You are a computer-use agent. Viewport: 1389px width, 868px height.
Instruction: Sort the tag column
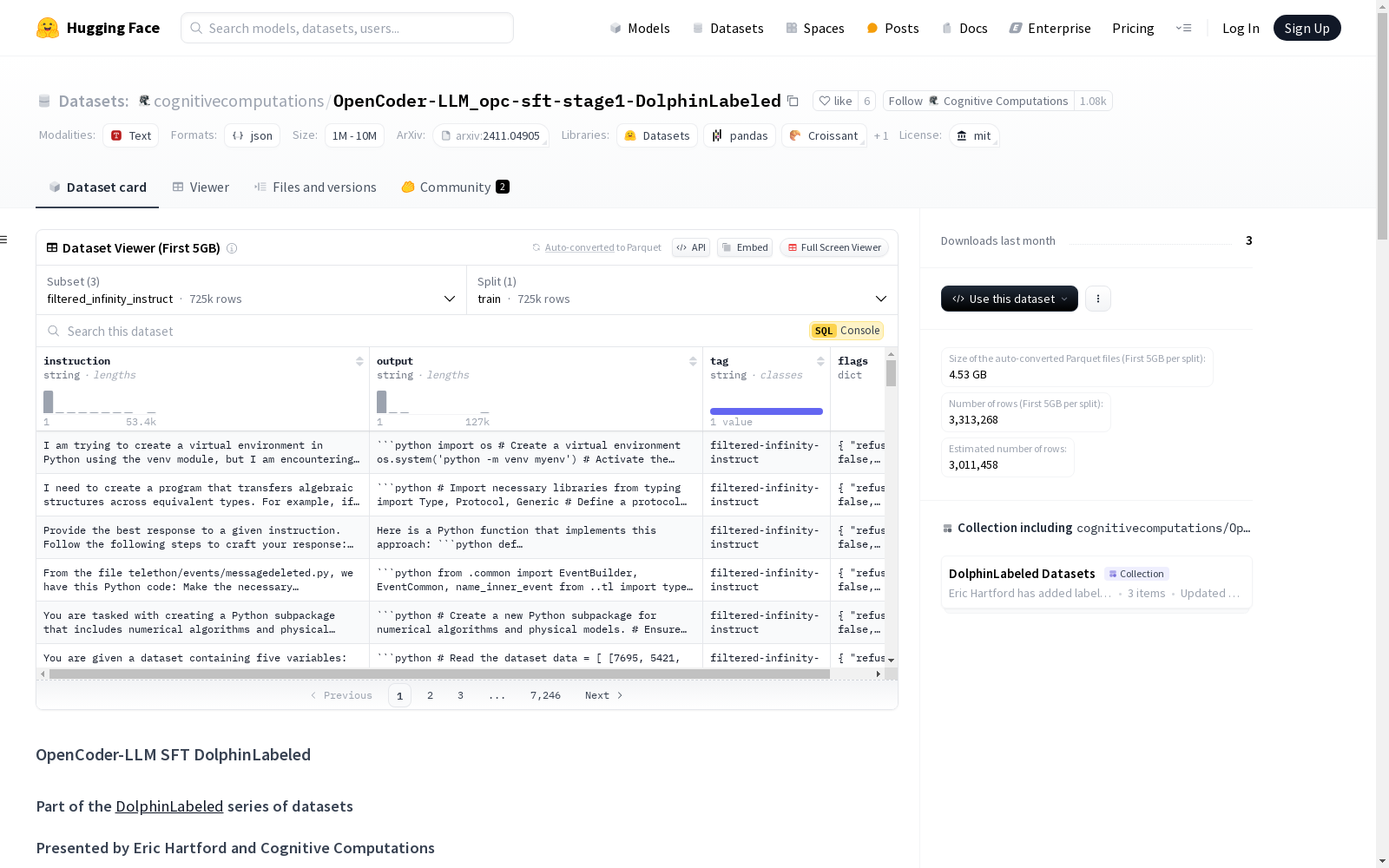coord(820,361)
